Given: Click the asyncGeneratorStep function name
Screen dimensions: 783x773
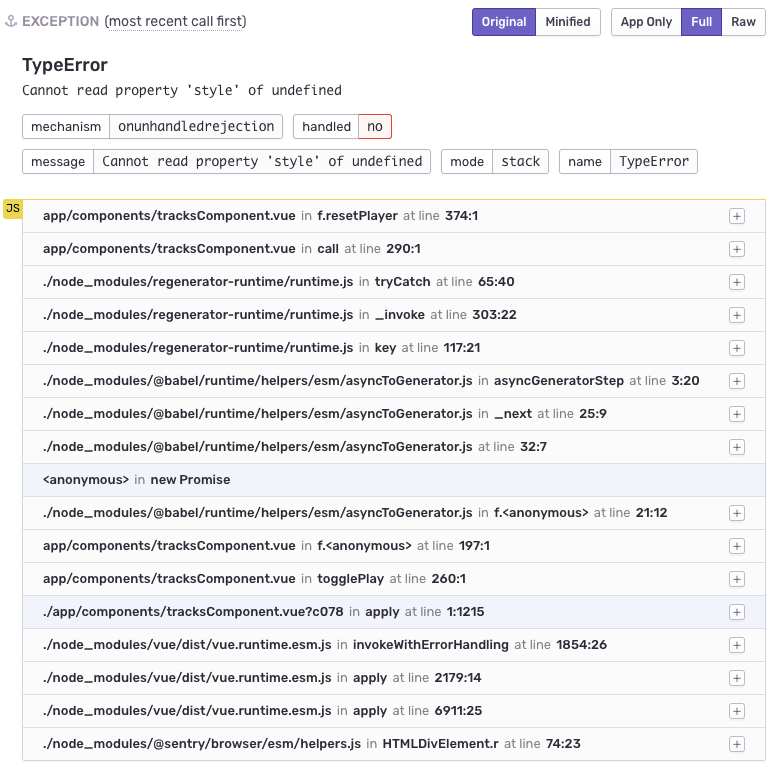Looking at the screenshot, I should pos(559,381).
